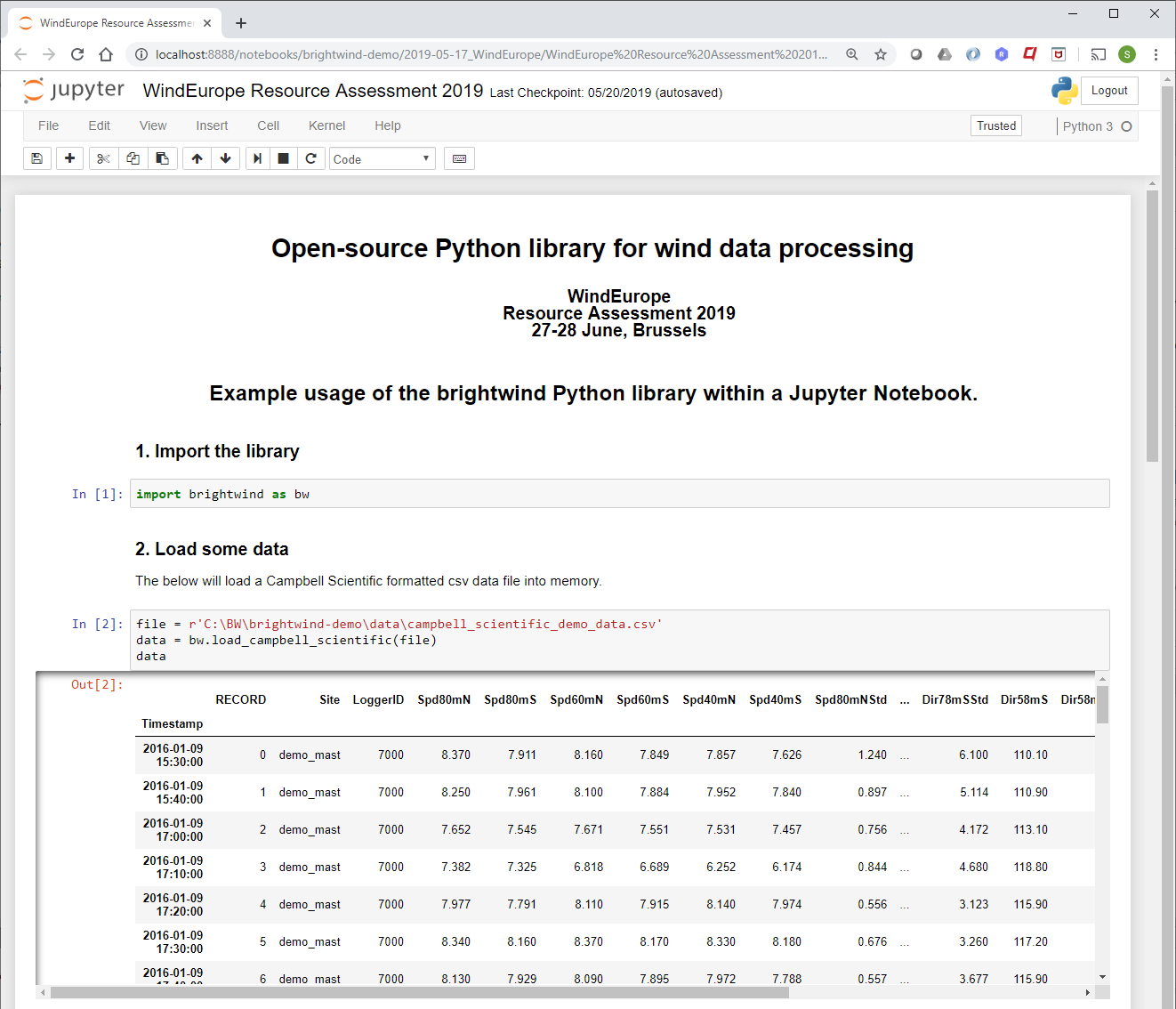Move selected cell down arrow
This screenshot has width=1176, height=1009.
(226, 158)
